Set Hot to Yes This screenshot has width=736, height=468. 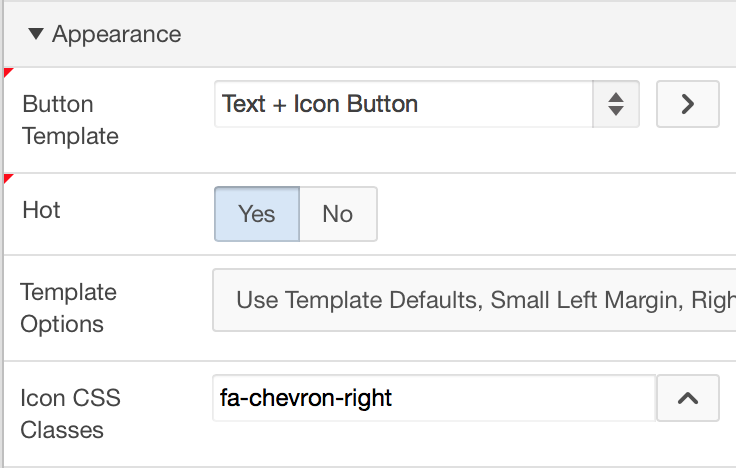[257, 214]
